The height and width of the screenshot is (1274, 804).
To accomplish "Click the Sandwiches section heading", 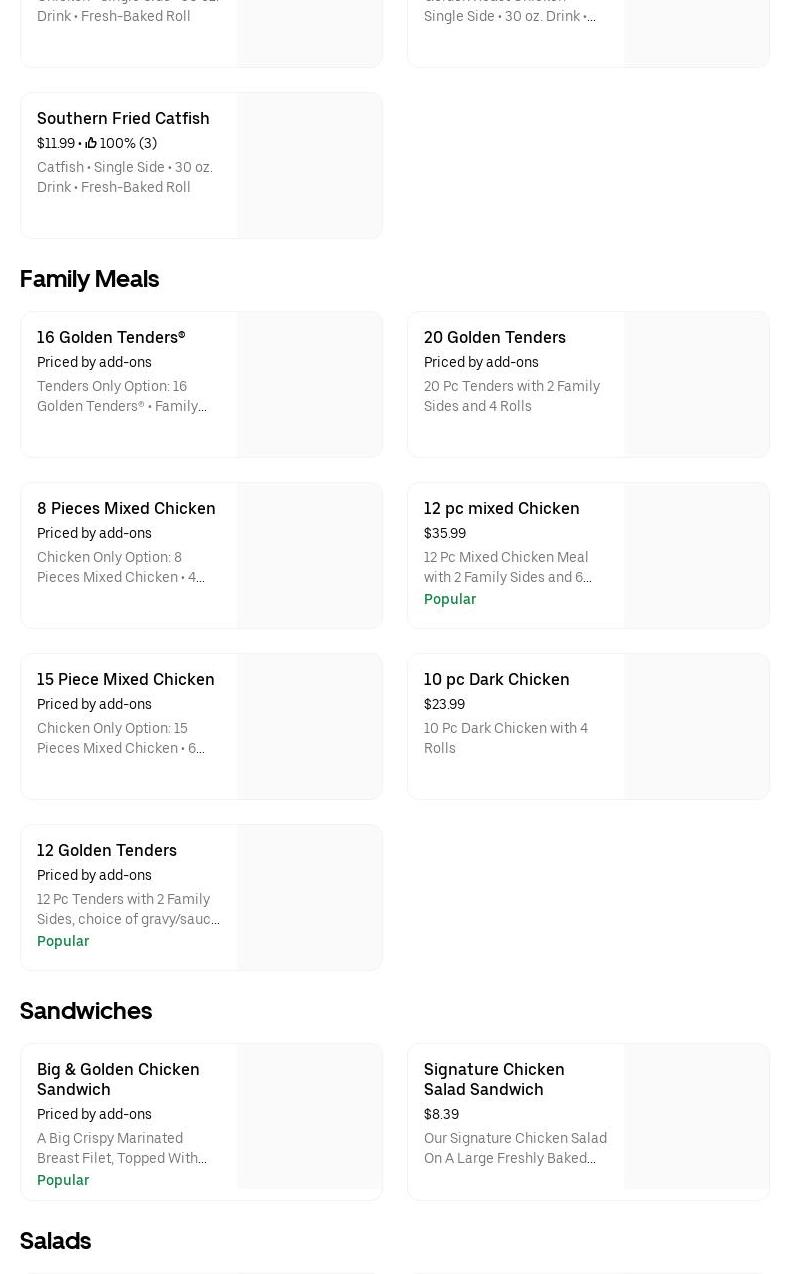I will tap(86, 1011).
